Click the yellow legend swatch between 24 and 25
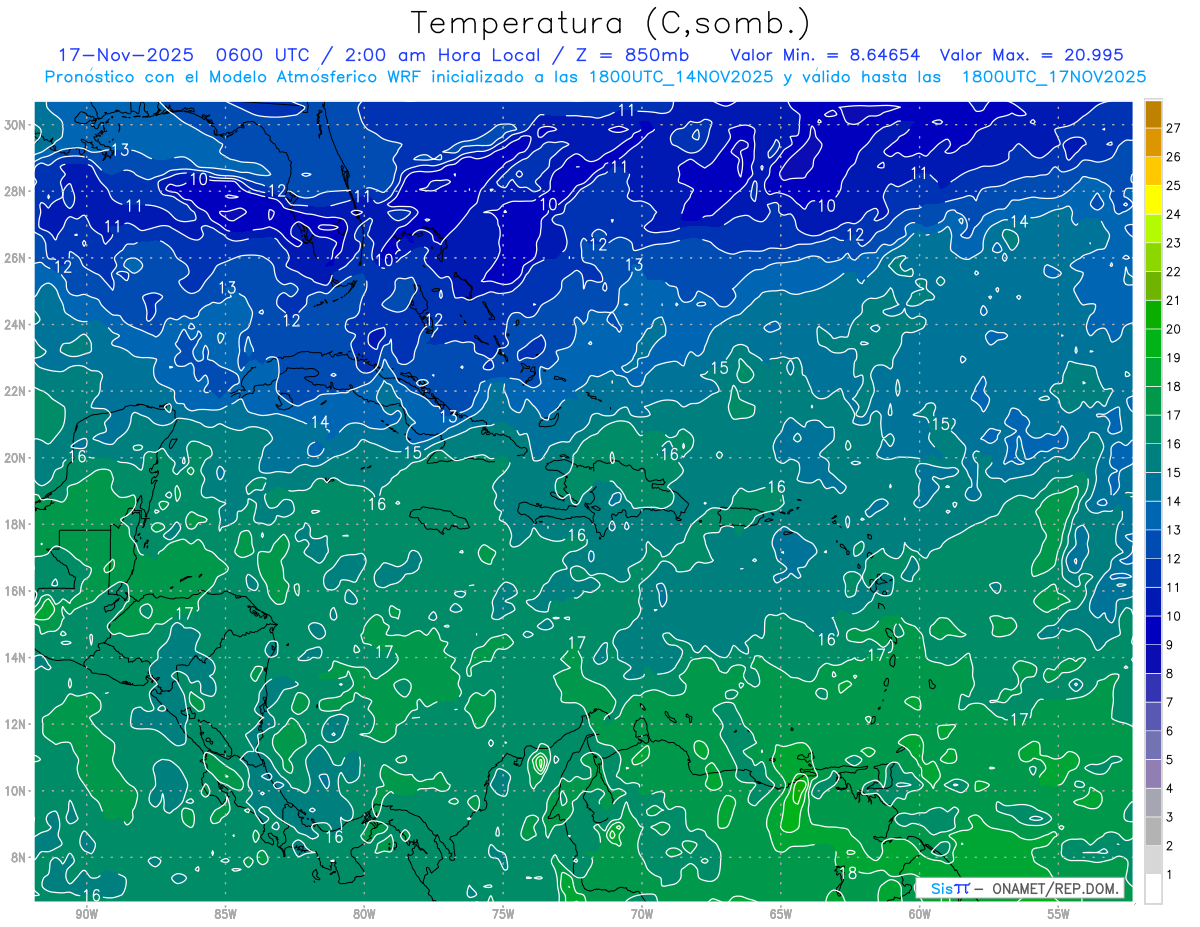The image size is (1200, 927). (1153, 200)
